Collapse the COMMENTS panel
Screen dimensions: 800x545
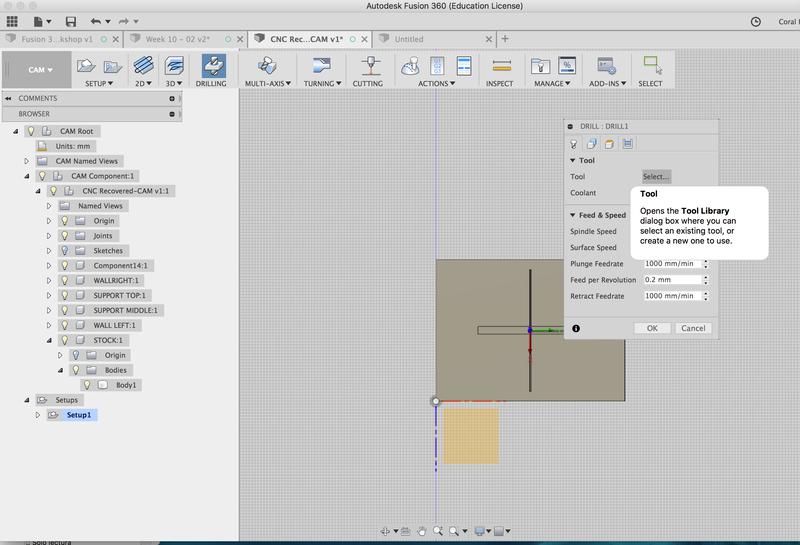(x=8, y=98)
